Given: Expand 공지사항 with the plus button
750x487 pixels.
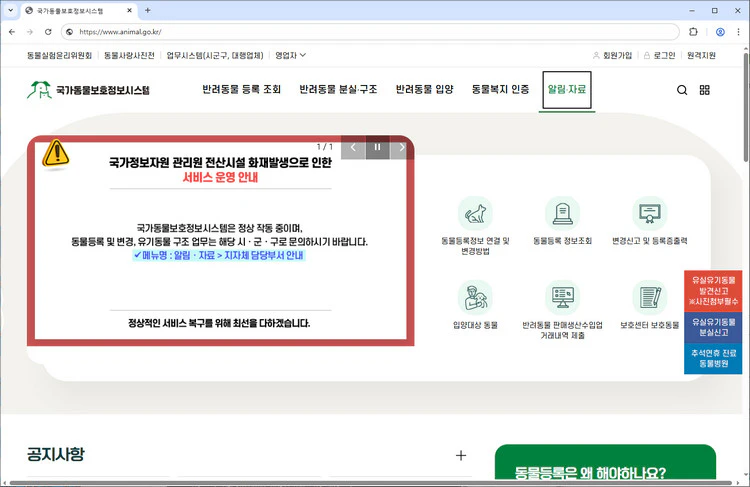Looking at the screenshot, I should click(x=461, y=455).
